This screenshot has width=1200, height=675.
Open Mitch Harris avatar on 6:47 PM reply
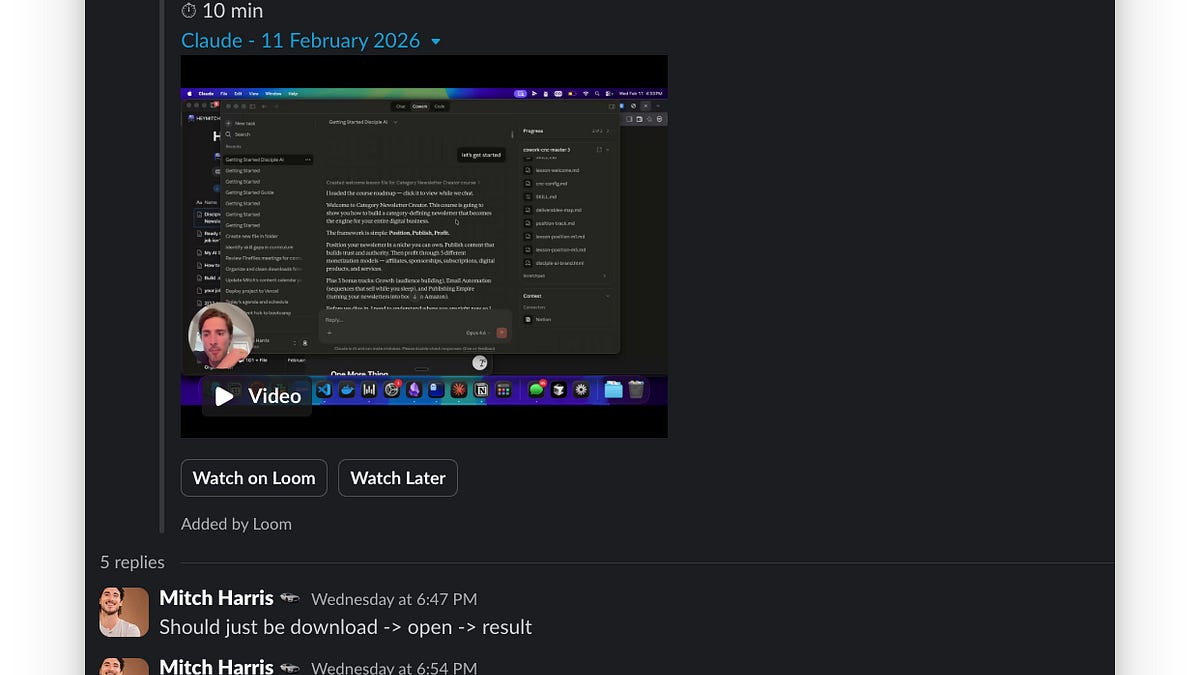pos(124,612)
